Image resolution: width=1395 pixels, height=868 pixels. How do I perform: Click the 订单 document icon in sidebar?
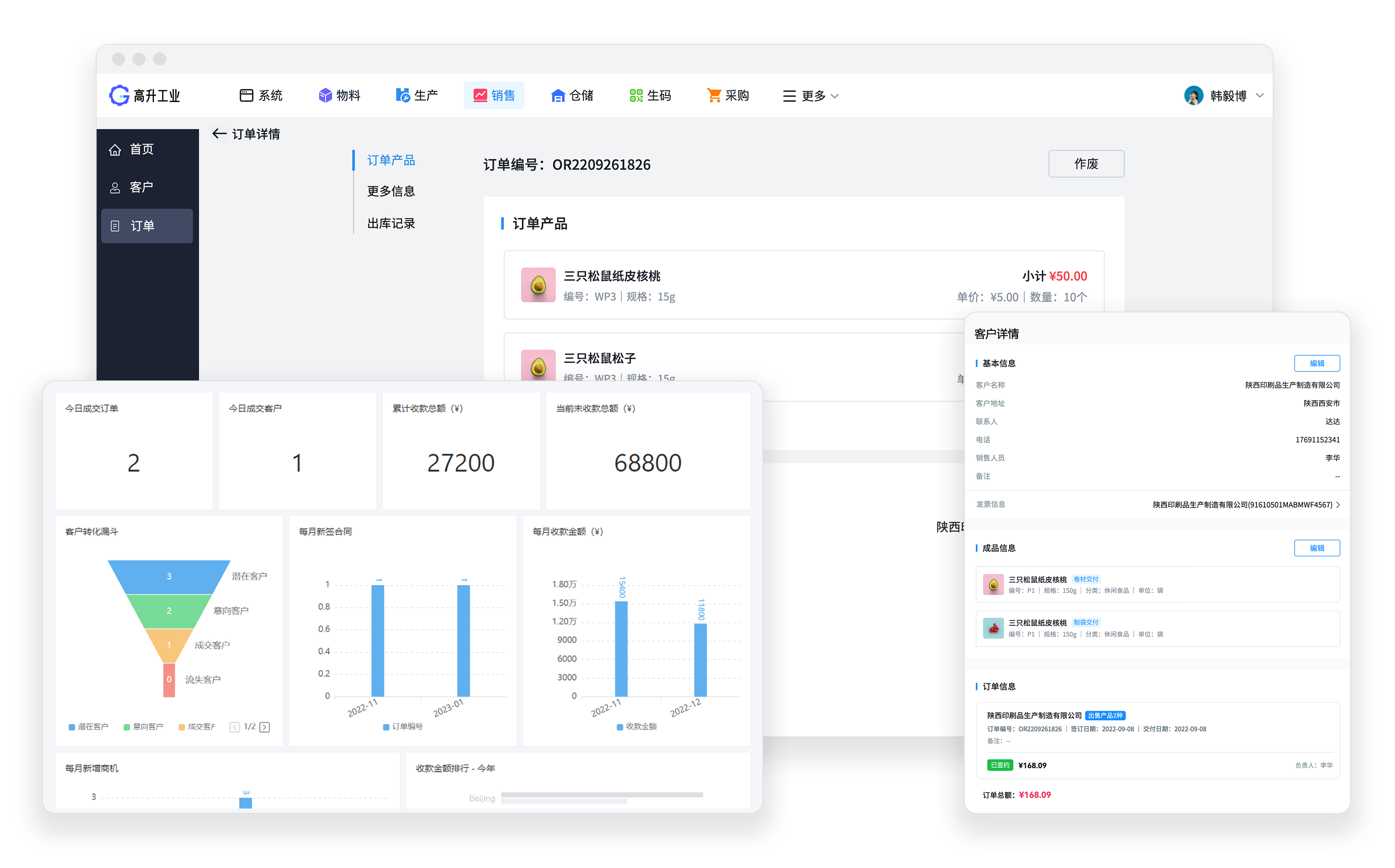coord(115,226)
